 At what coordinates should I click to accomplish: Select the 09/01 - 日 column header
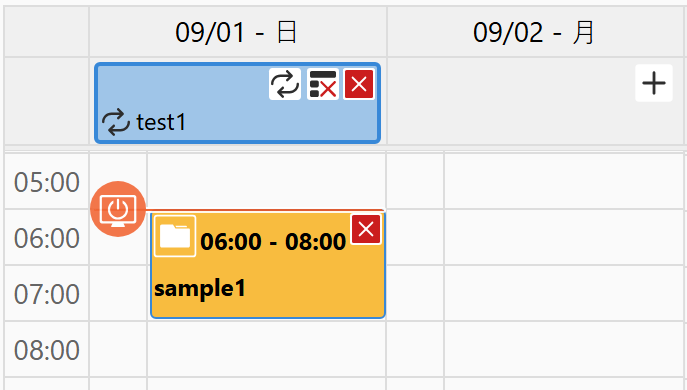pos(238,32)
